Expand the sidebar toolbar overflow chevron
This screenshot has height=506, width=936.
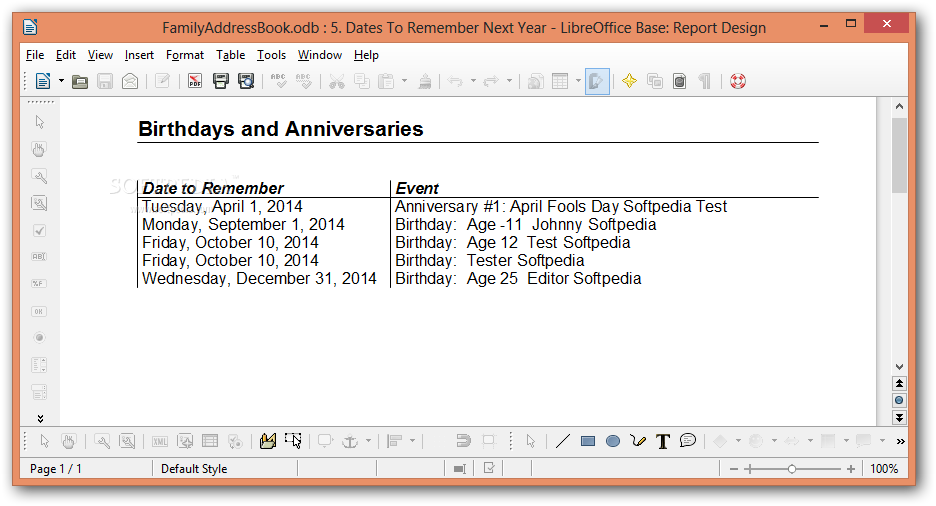coord(40,419)
